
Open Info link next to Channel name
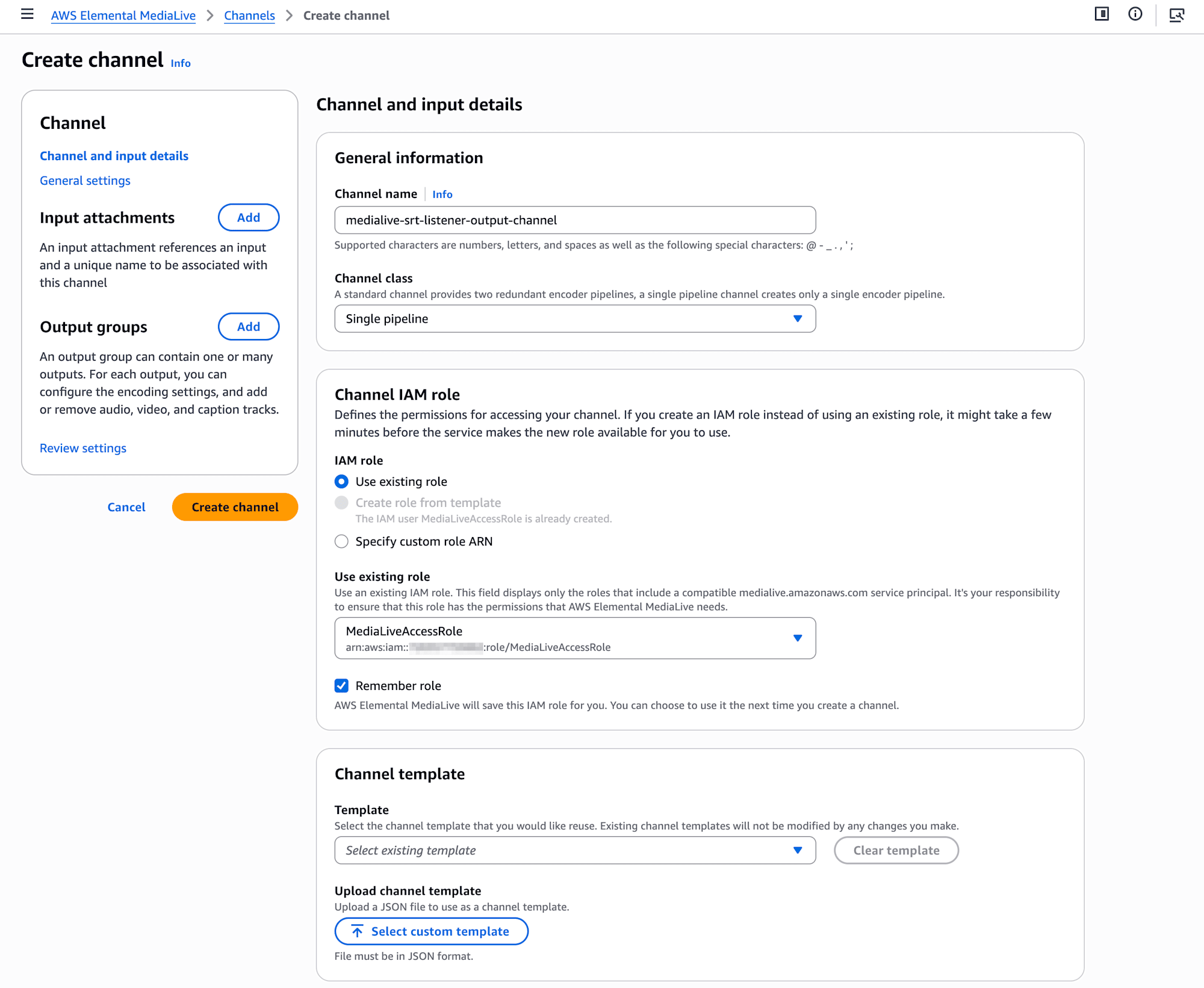pyautogui.click(x=442, y=194)
